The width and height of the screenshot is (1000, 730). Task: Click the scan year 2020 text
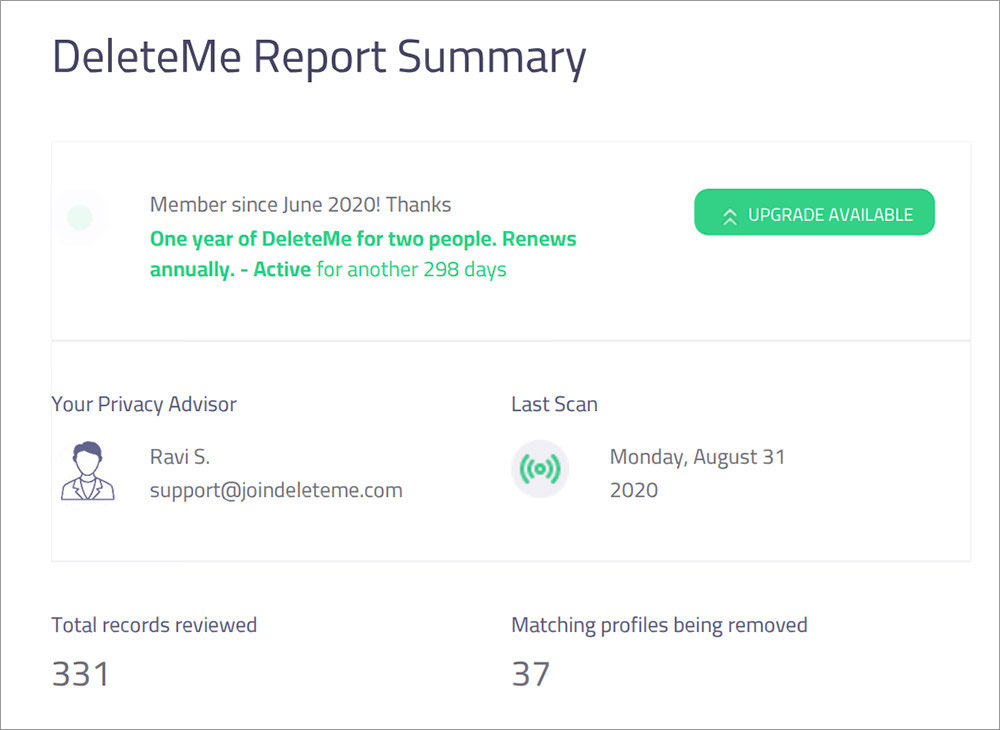634,490
